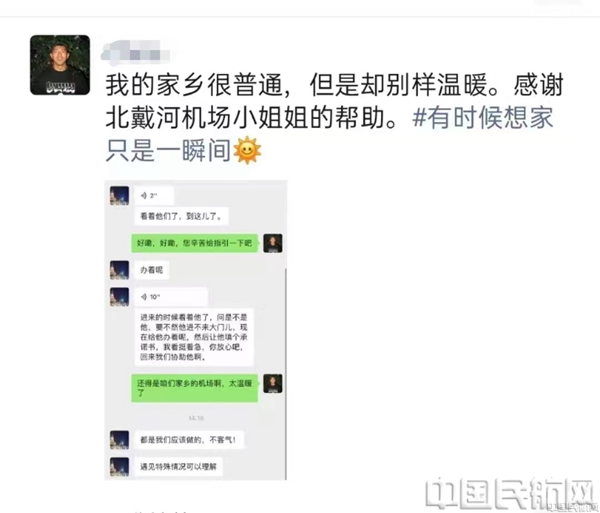
Task: Tap the avatar next to 遇见特殊情况可以理解
Action: pos(119,467)
